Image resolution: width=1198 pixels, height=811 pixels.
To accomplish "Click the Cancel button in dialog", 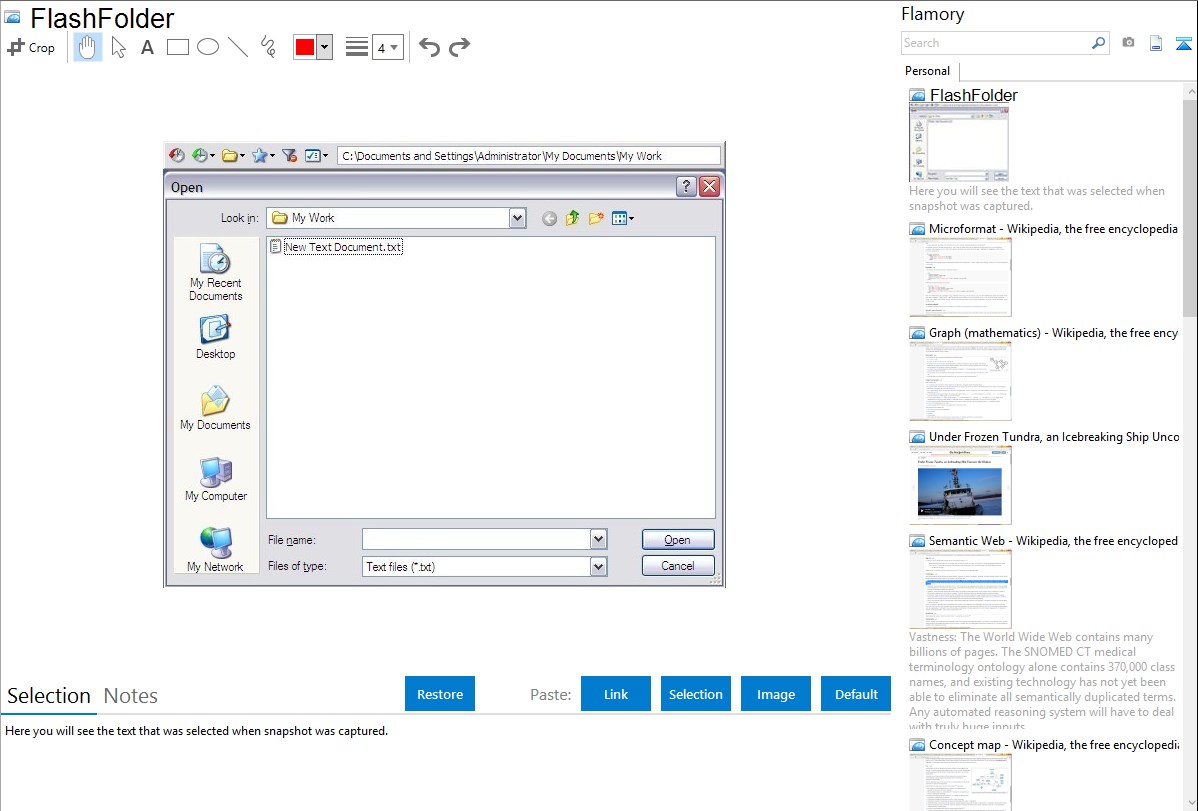I will [x=678, y=566].
